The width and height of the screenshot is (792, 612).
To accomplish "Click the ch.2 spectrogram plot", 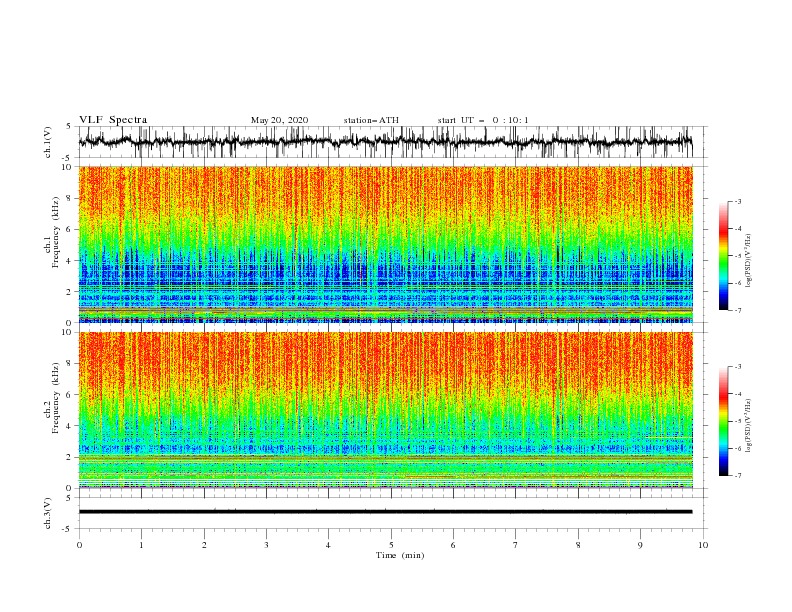I will point(385,410).
